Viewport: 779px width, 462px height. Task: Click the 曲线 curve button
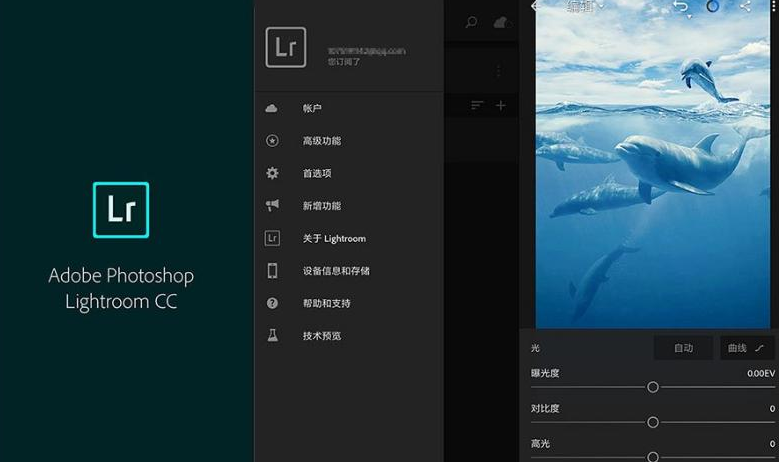tap(747, 348)
